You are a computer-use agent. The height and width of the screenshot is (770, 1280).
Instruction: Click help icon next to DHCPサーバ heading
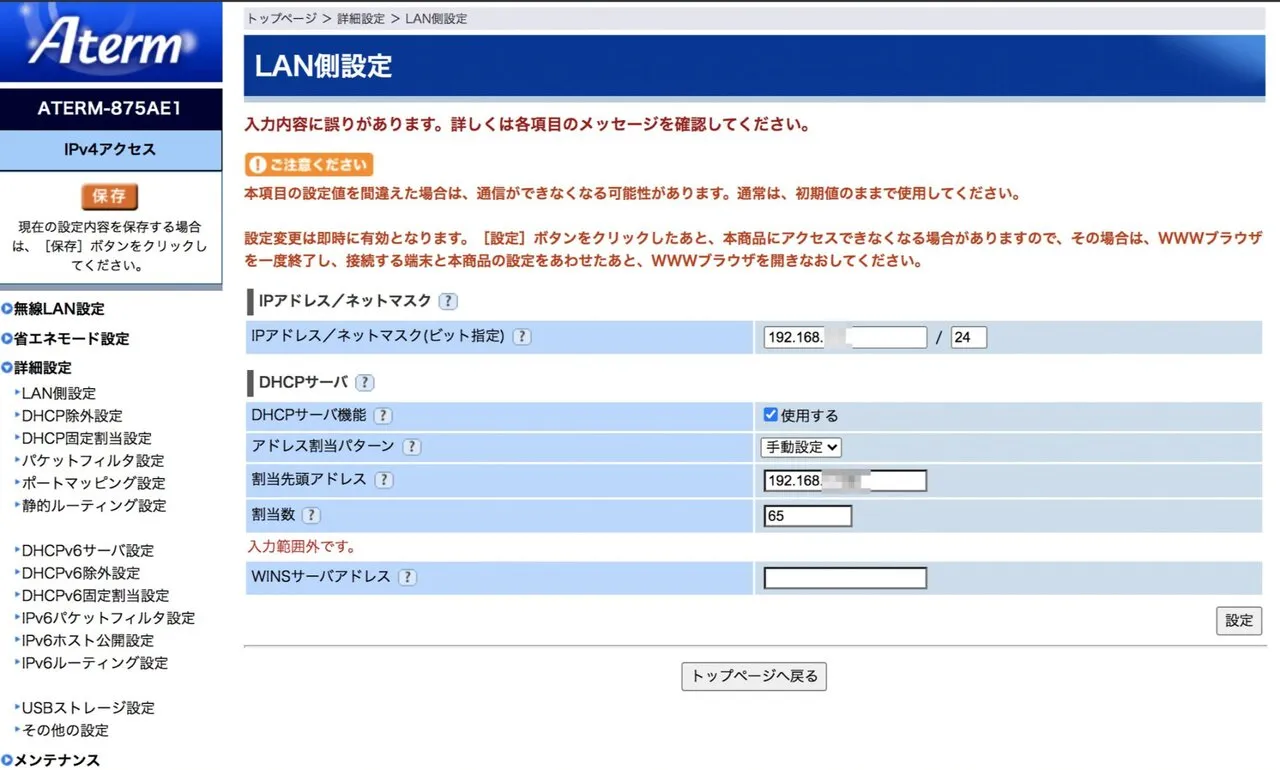tap(365, 382)
